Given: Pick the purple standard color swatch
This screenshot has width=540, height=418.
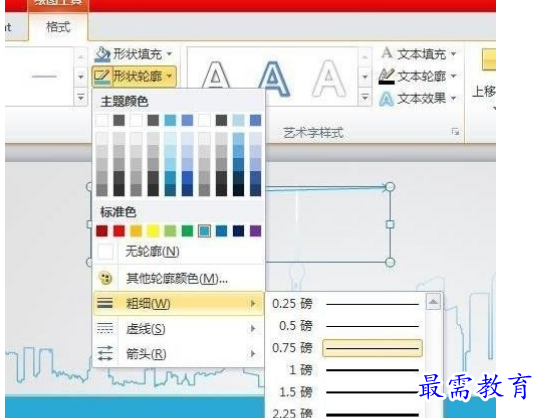Looking at the screenshot, I should point(255,231).
